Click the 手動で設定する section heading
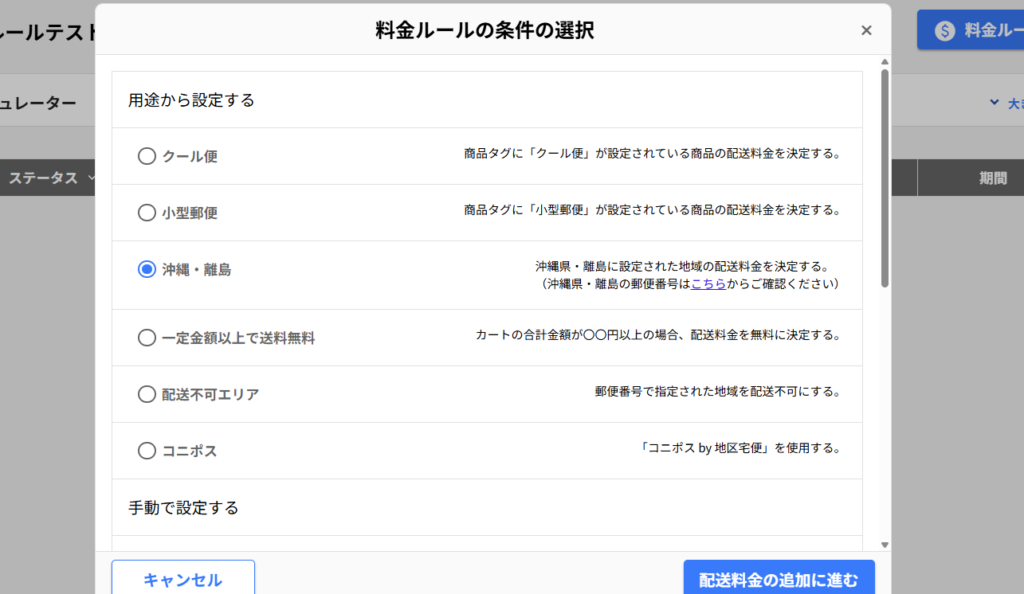 [x=184, y=508]
